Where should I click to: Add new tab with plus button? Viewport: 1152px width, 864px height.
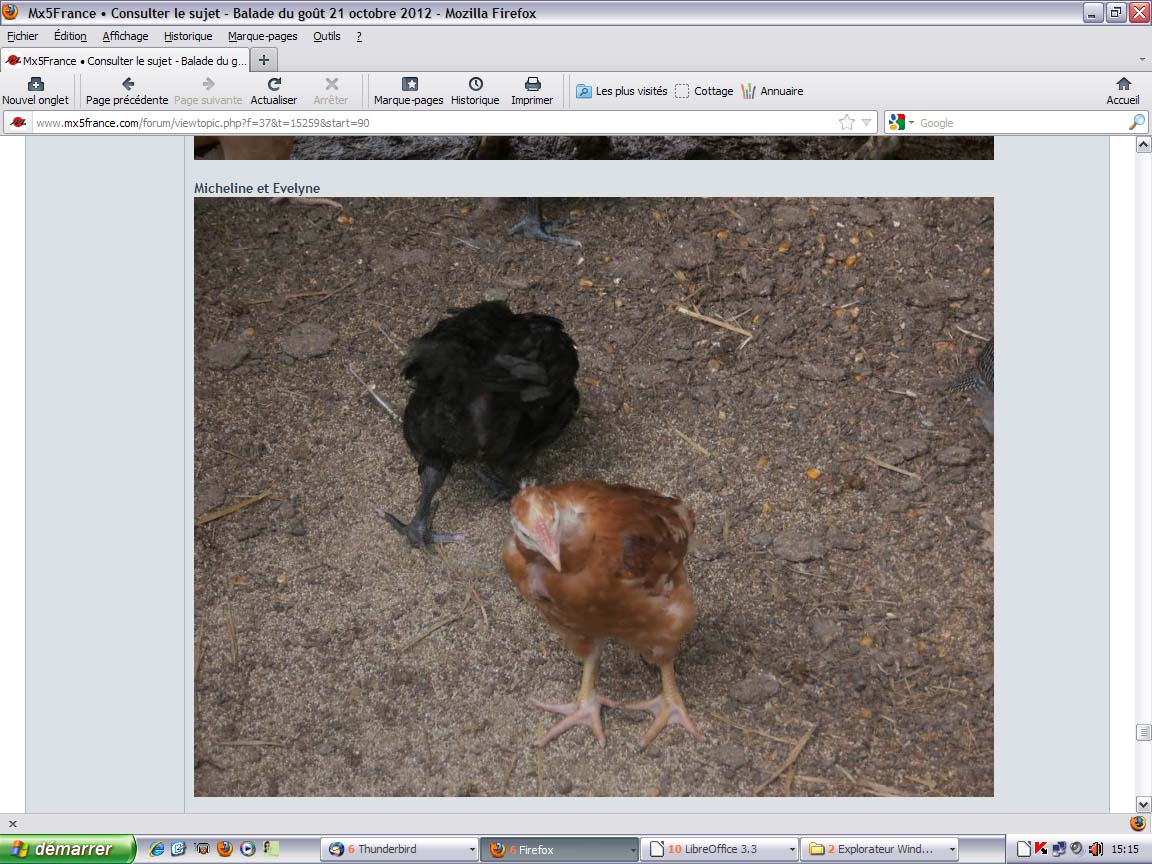click(x=264, y=60)
